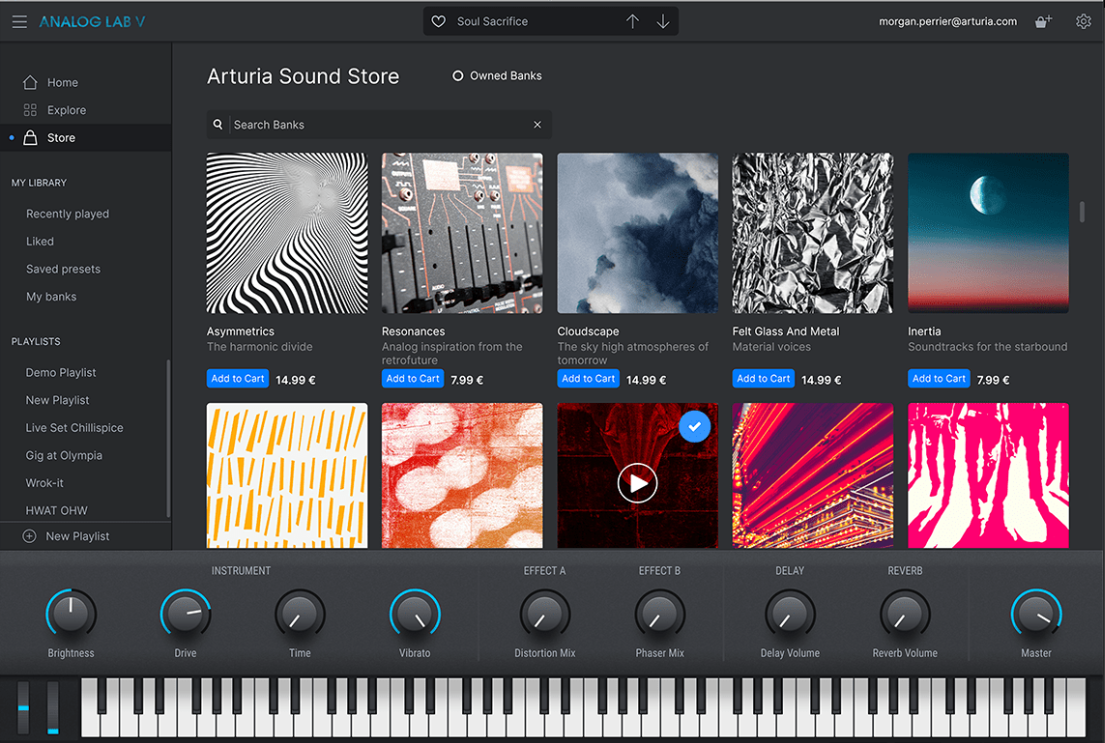1105x743 pixels.
Task: Play the preview of the red bank
Action: click(637, 484)
